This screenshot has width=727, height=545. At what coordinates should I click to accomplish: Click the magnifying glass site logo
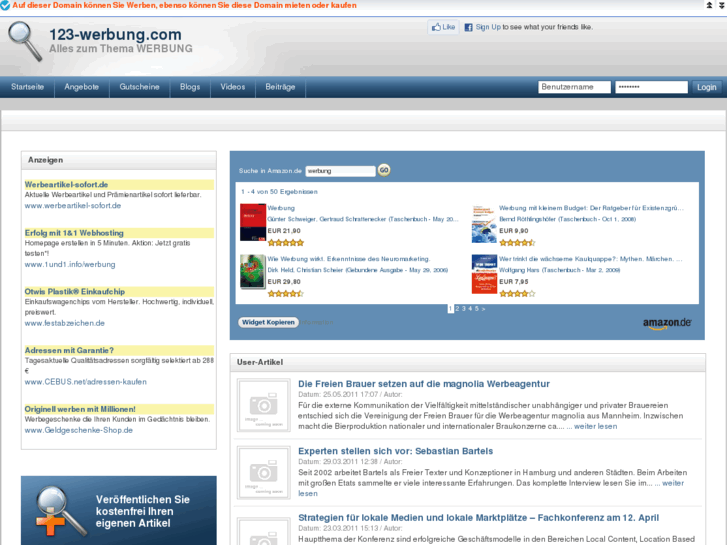pyautogui.click(x=26, y=41)
